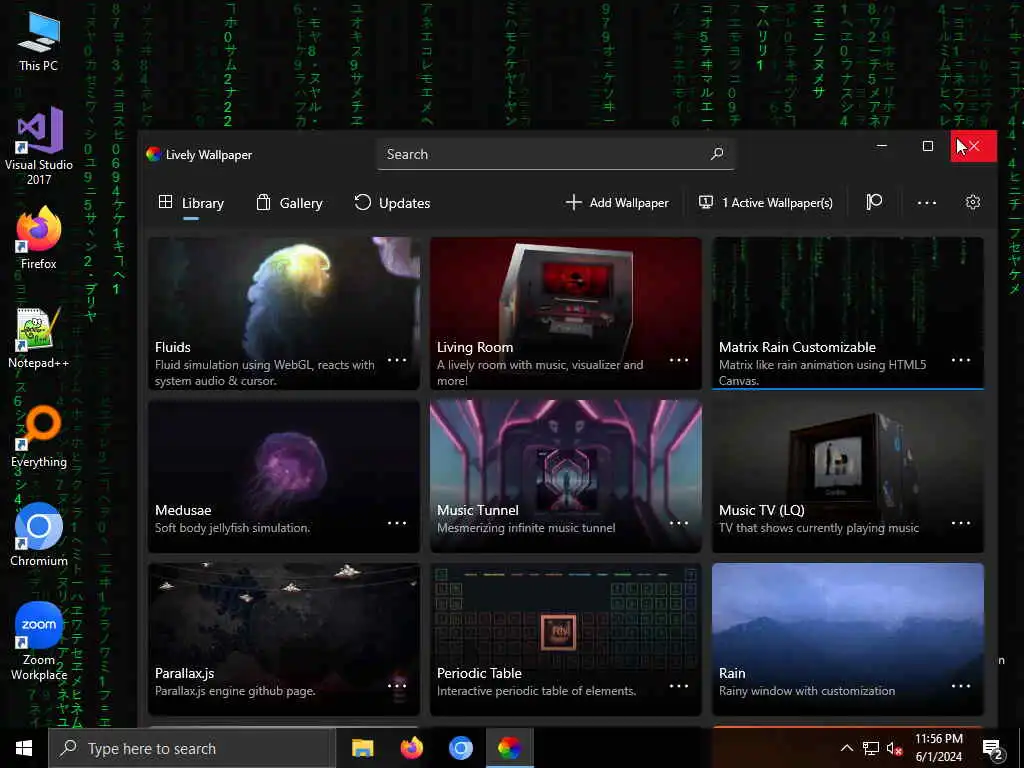The width and height of the screenshot is (1024, 768).
Task: Open the toolbar three-dot overflow menu
Action: click(x=927, y=203)
